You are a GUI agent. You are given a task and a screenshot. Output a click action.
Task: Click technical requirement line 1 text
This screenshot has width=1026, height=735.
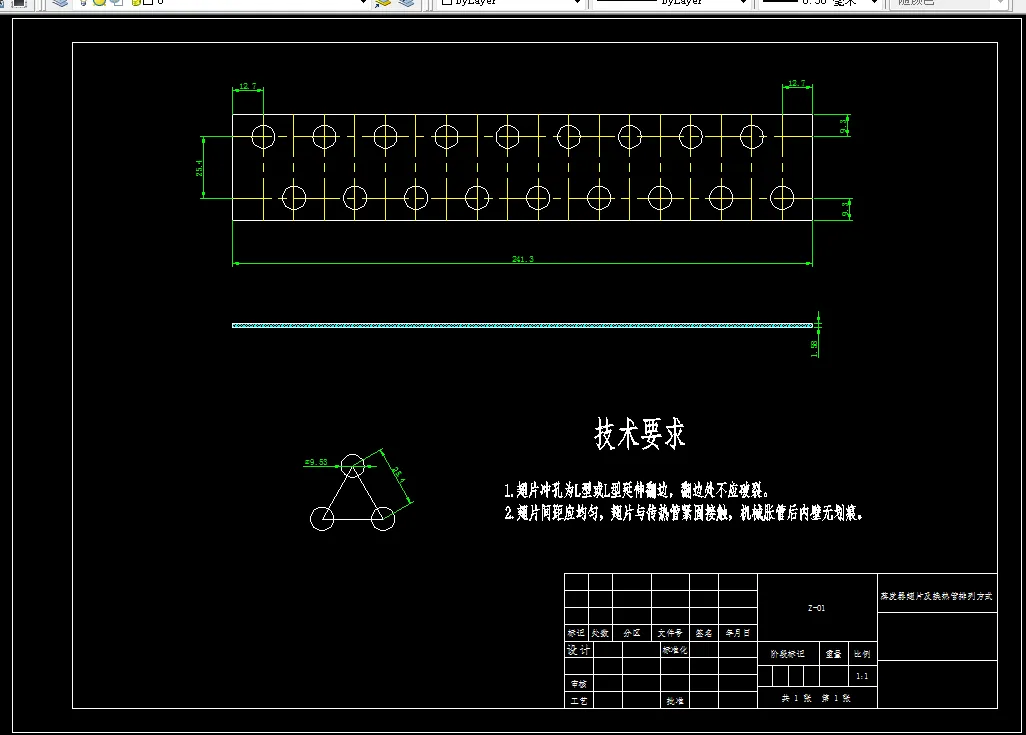(637, 490)
